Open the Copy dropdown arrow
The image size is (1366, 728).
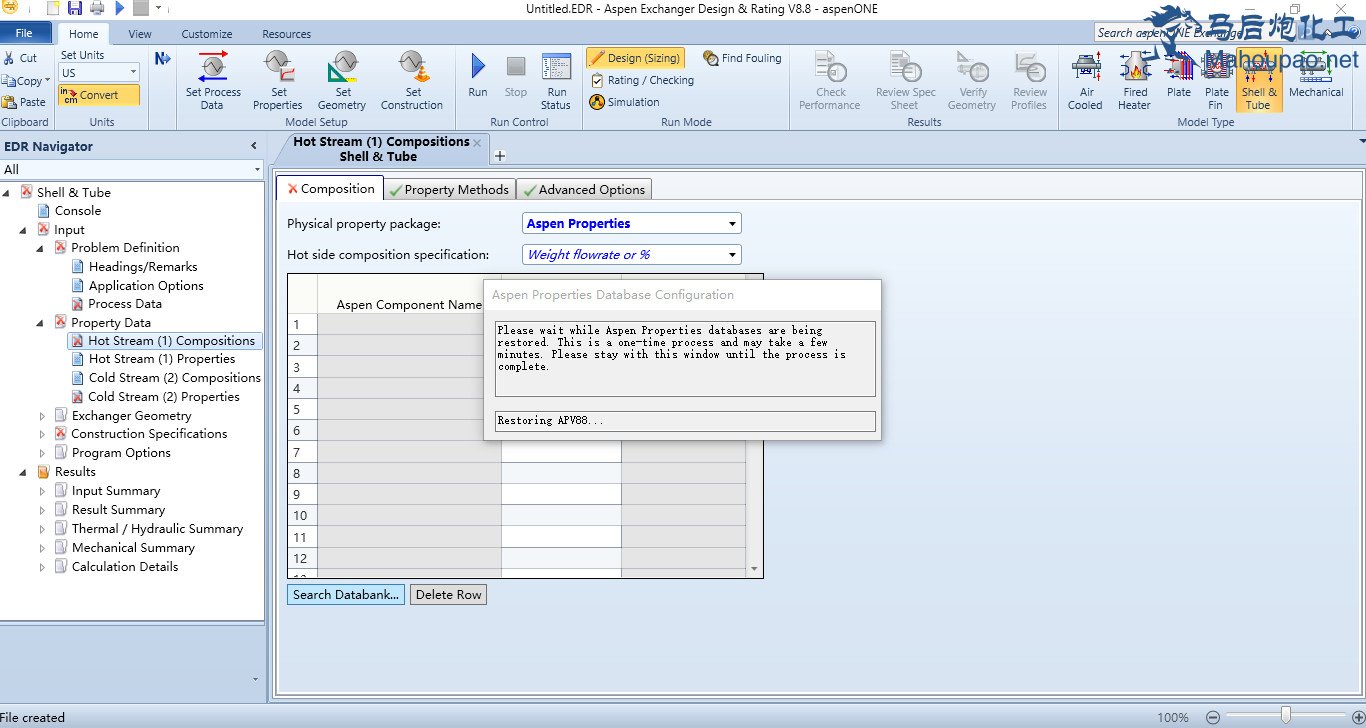pyautogui.click(x=49, y=81)
